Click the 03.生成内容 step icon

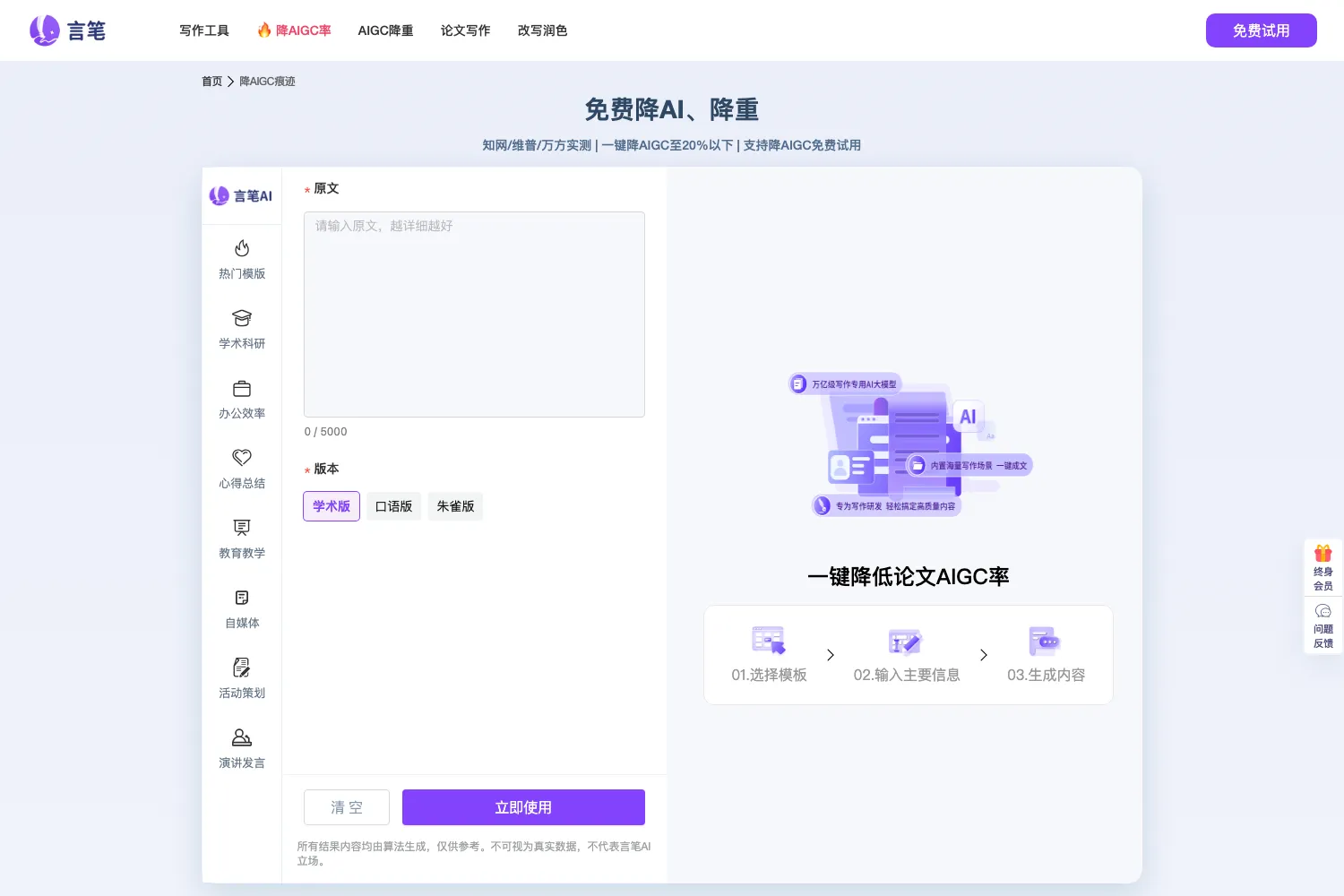click(x=1045, y=642)
